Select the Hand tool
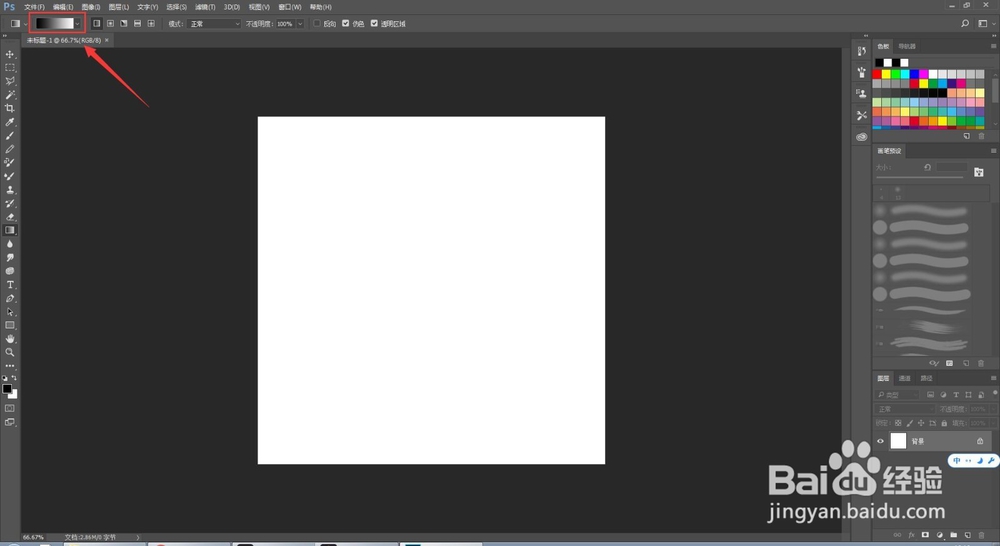Viewport: 1000px width, 546px height. [x=10, y=339]
